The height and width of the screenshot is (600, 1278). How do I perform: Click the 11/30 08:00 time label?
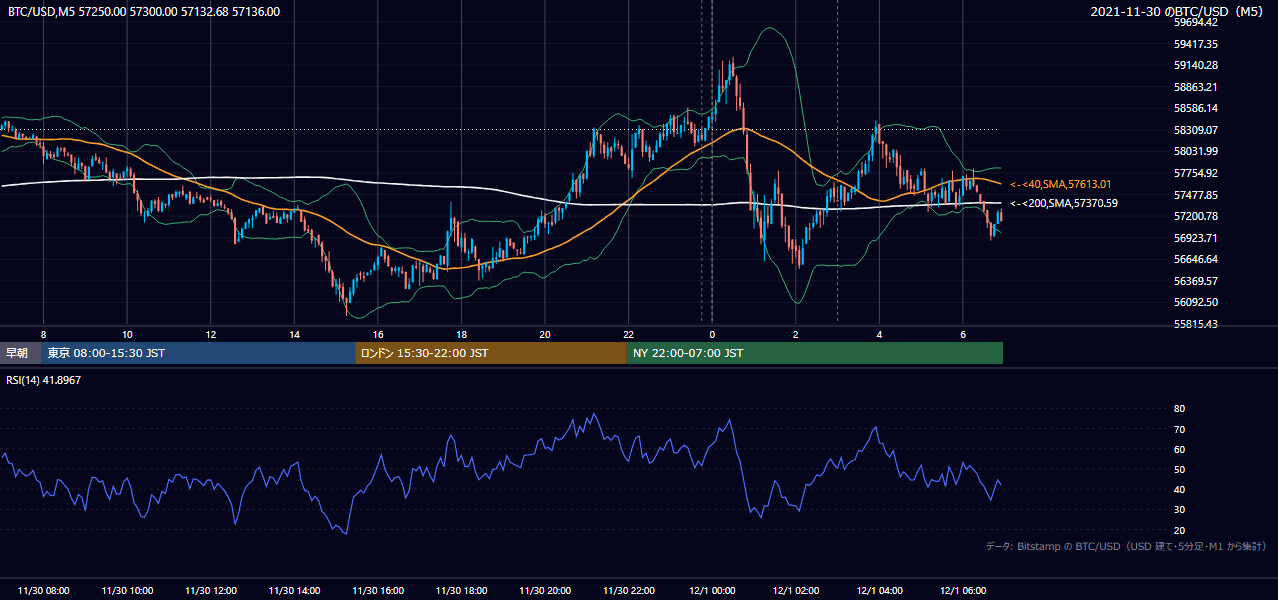(x=43, y=591)
